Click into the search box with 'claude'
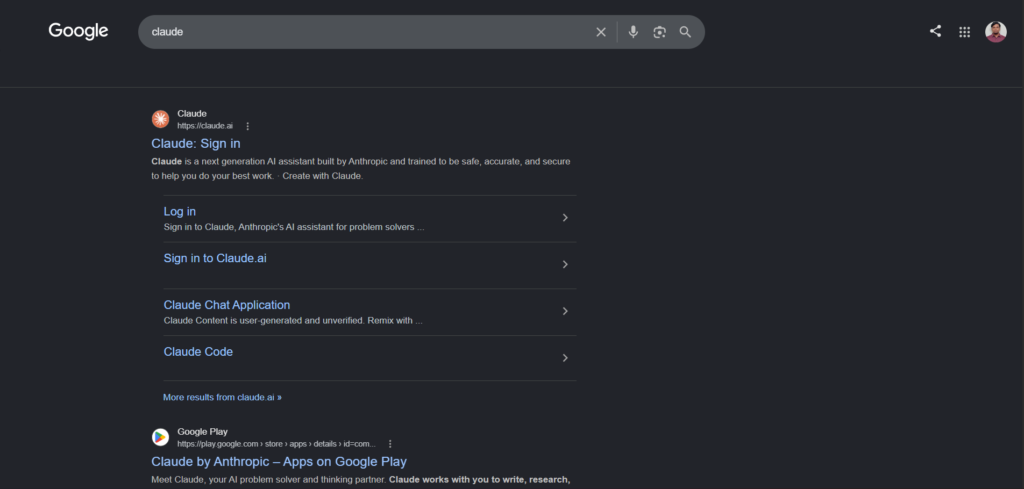1024x489 pixels. (x=366, y=32)
